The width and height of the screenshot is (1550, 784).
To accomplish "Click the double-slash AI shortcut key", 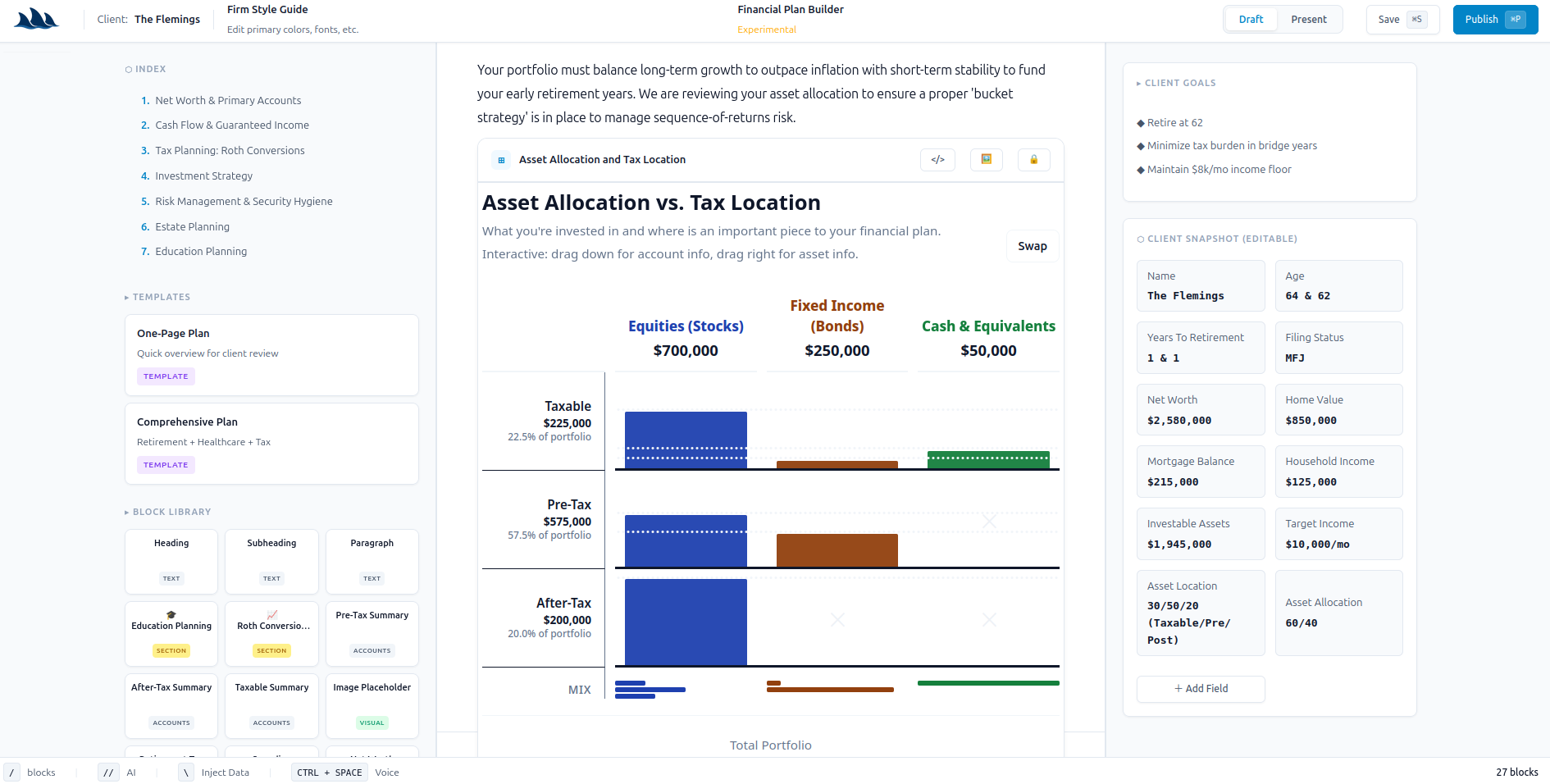I will click(108, 773).
